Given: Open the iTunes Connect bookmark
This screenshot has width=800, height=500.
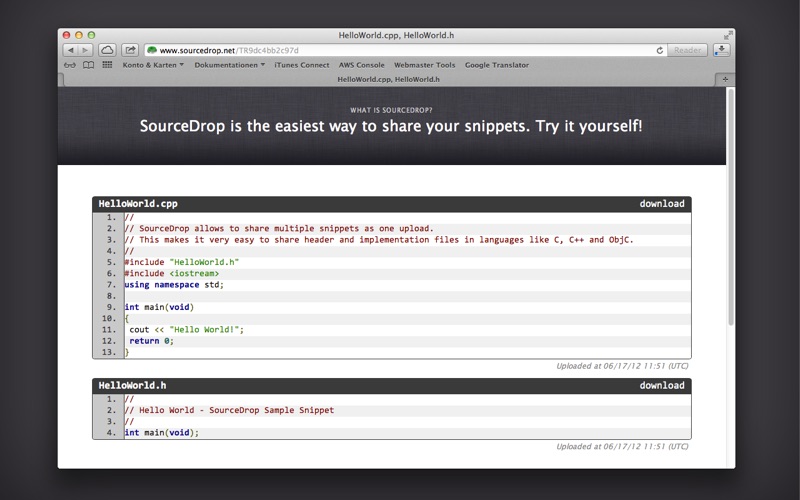Looking at the screenshot, I should 302,65.
